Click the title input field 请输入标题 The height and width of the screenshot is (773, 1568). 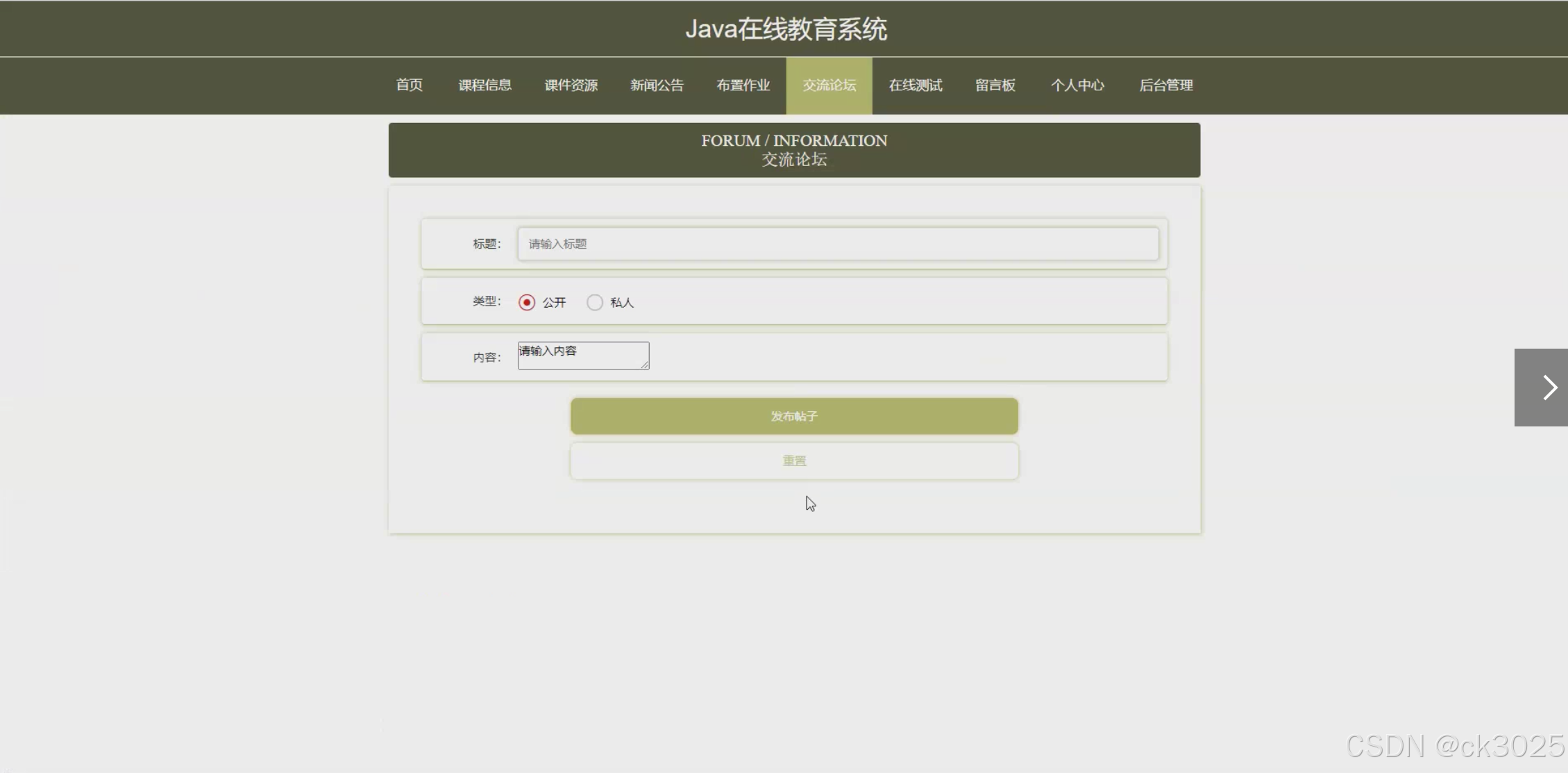pos(837,244)
